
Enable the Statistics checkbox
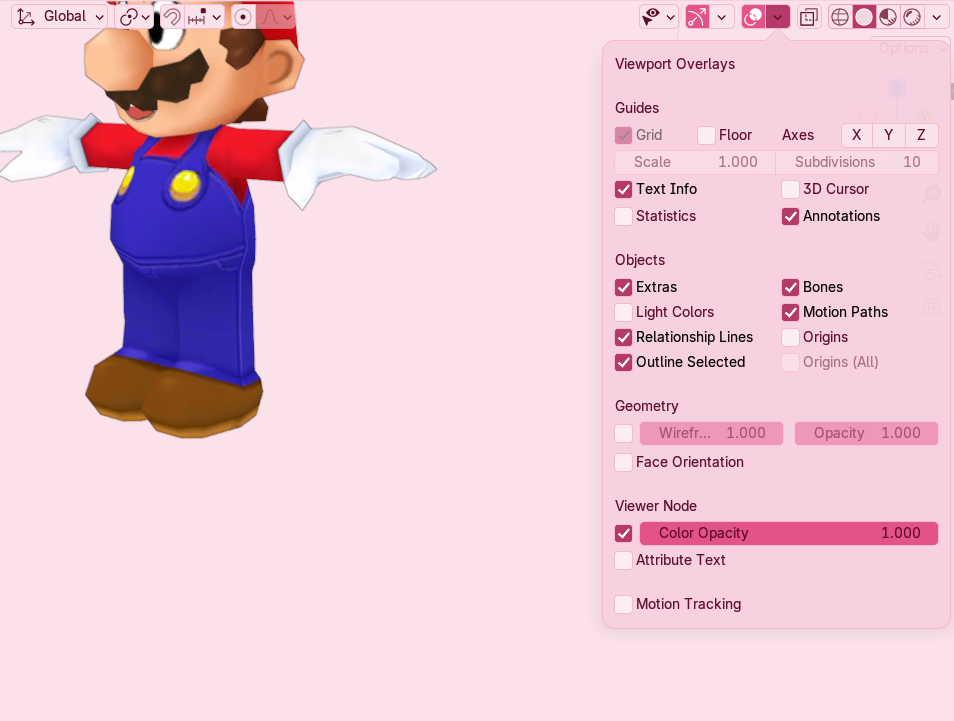pos(623,216)
